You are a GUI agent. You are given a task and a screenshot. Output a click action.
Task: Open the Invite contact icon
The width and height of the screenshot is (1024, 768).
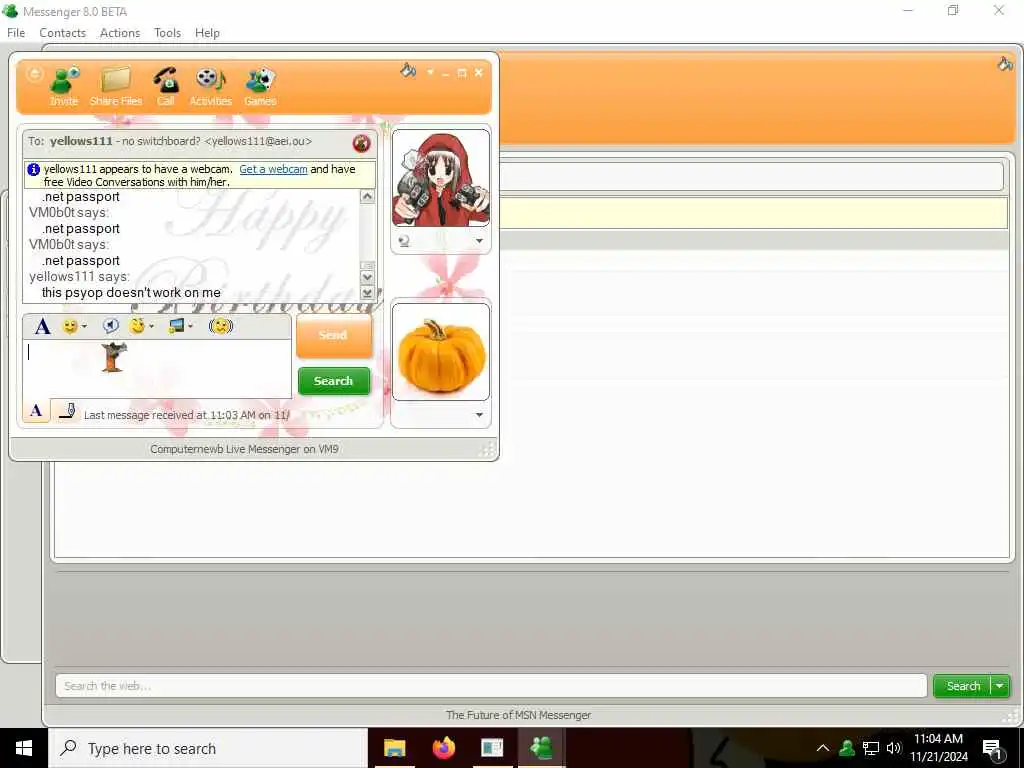[x=65, y=86]
